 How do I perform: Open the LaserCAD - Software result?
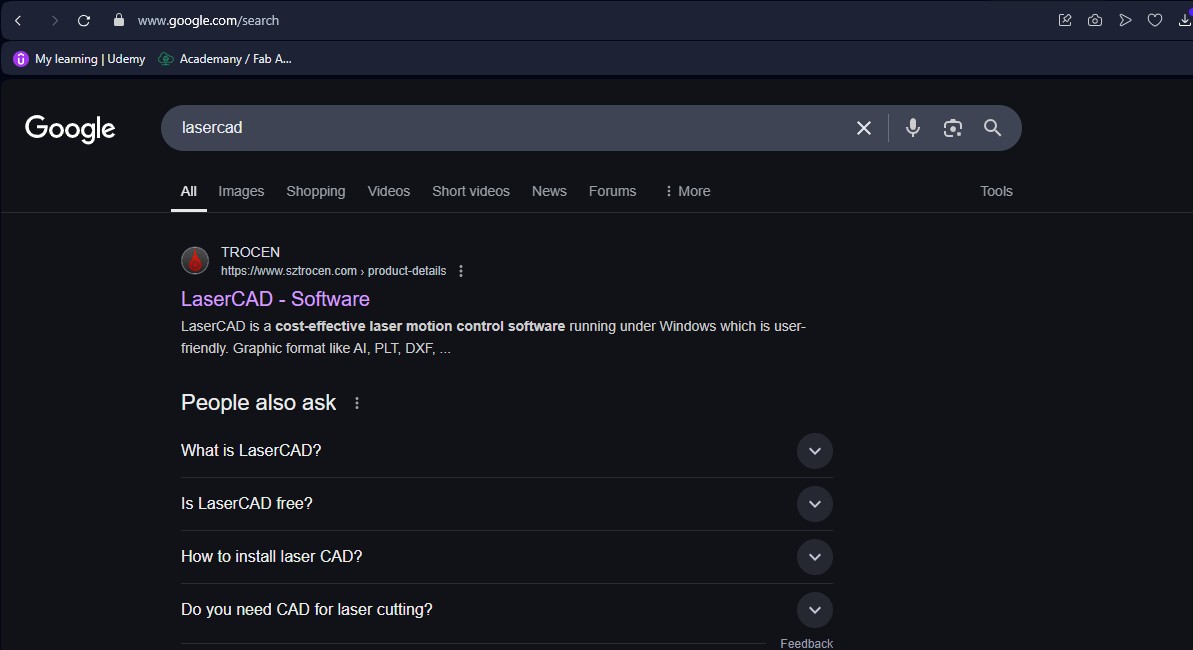(x=275, y=299)
